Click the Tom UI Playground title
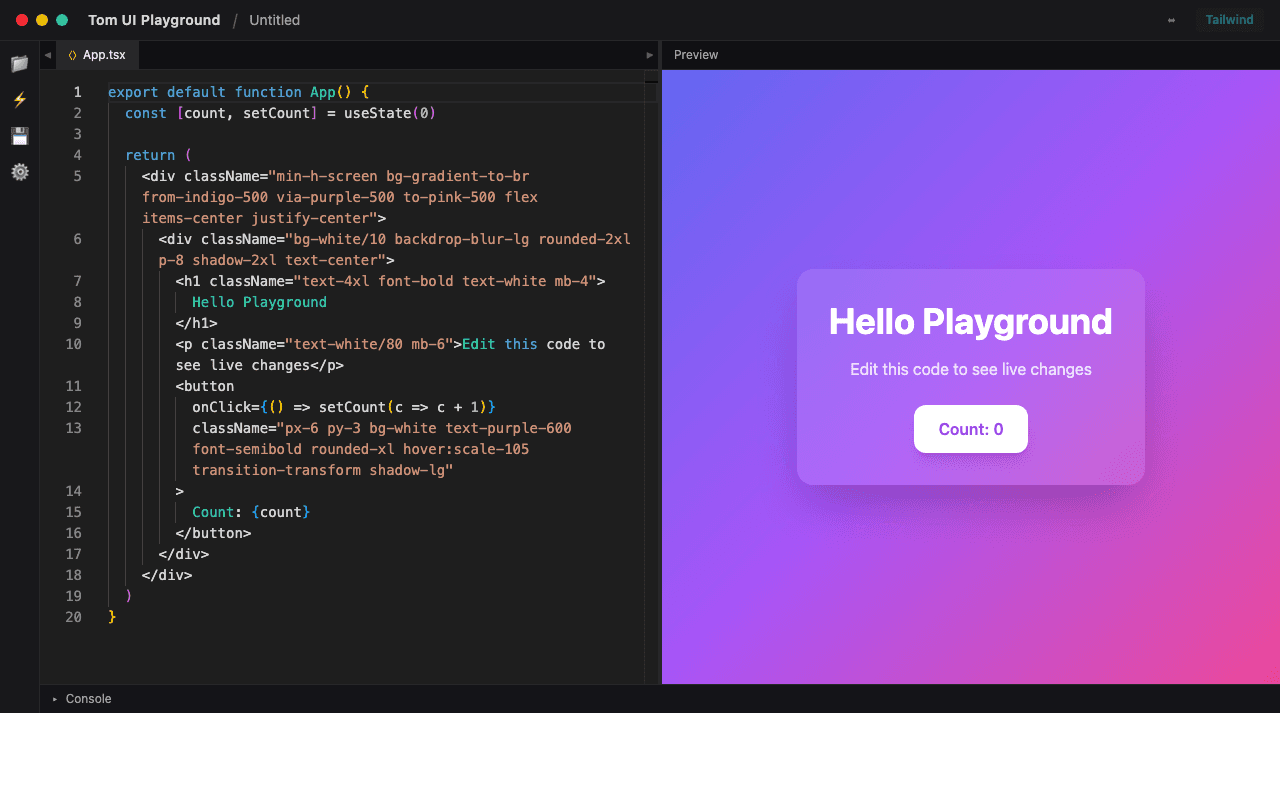1280x800 pixels. click(x=154, y=20)
